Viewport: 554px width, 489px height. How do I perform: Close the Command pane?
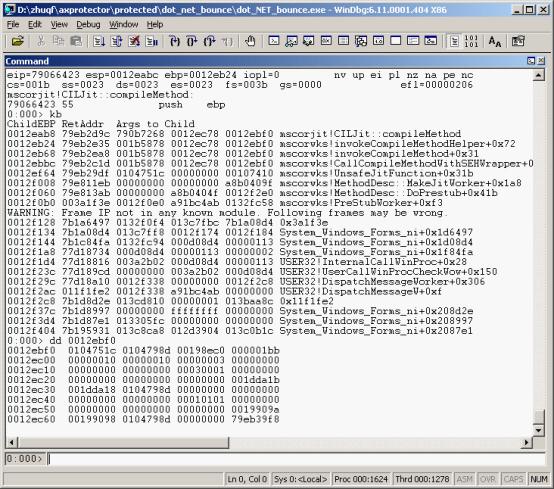point(541,61)
